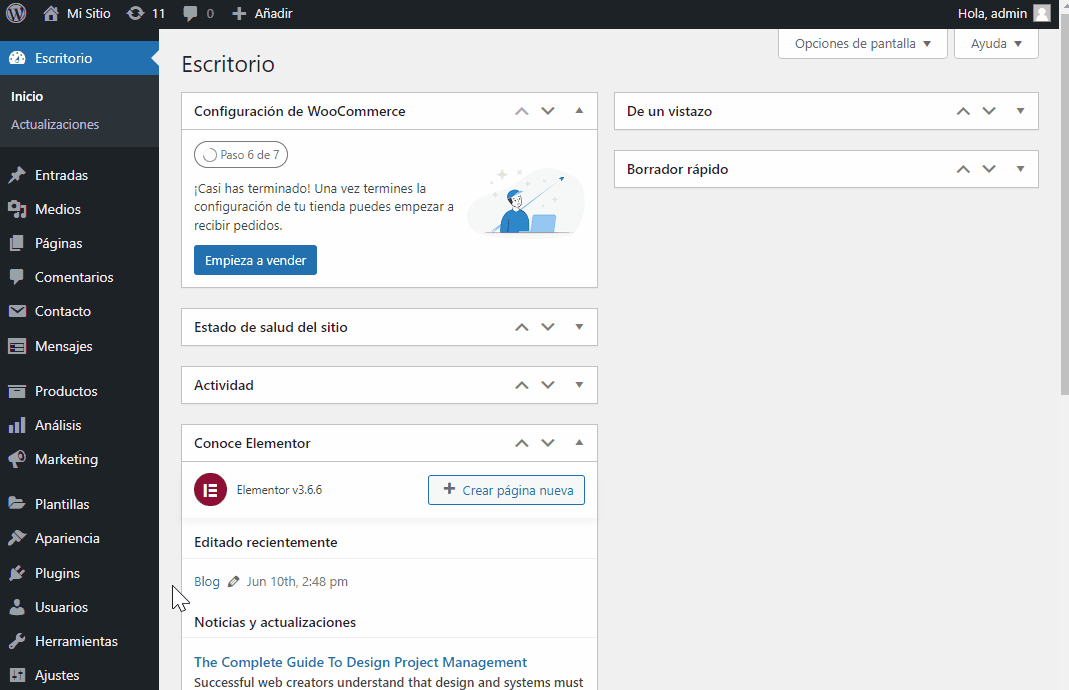Open the updates icon showing 11
Image resolution: width=1069 pixels, height=690 pixels.
pos(136,13)
